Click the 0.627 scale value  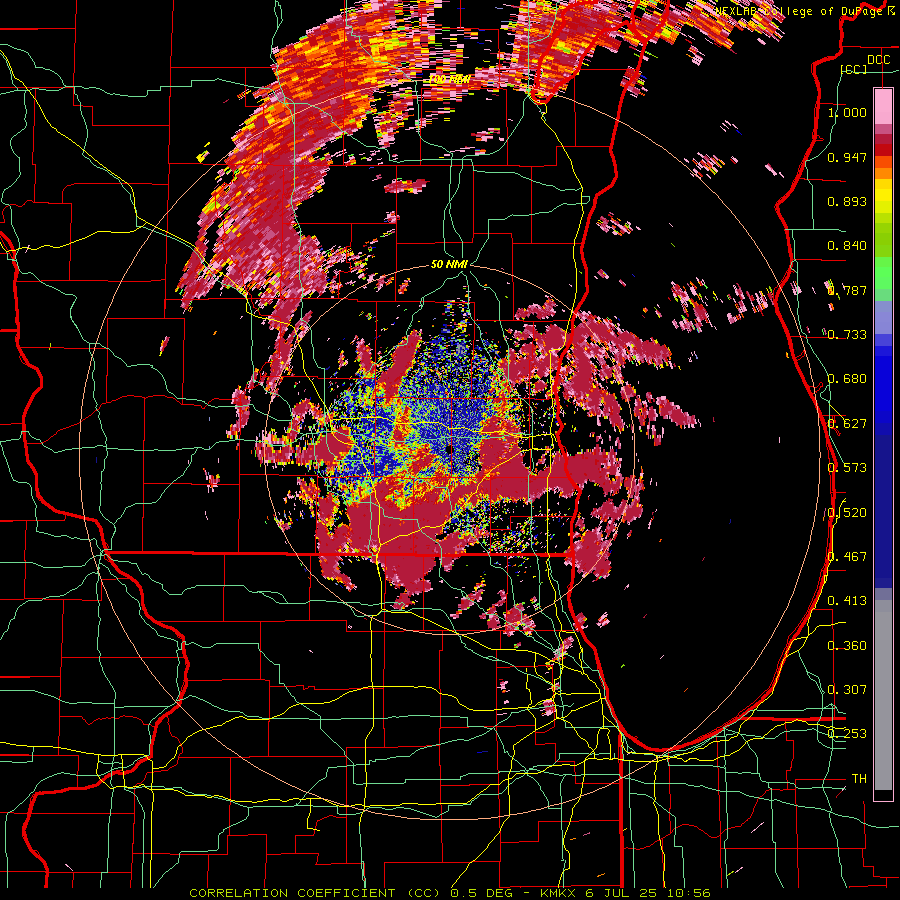(847, 423)
